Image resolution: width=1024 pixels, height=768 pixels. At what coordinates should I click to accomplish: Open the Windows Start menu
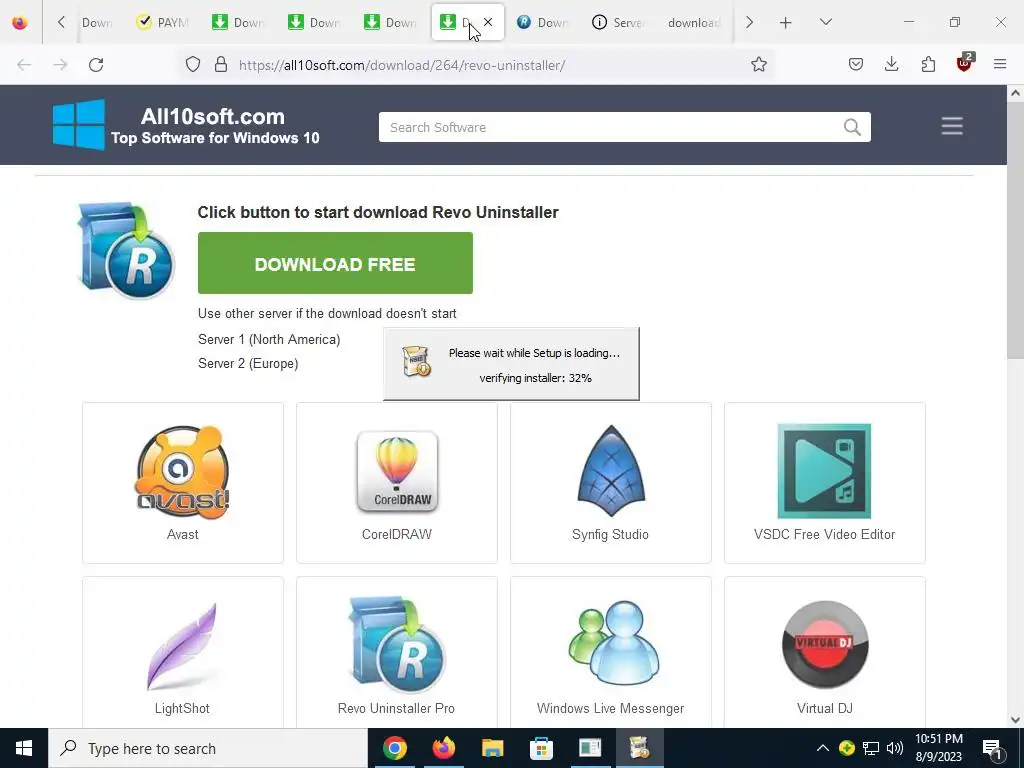(24, 748)
